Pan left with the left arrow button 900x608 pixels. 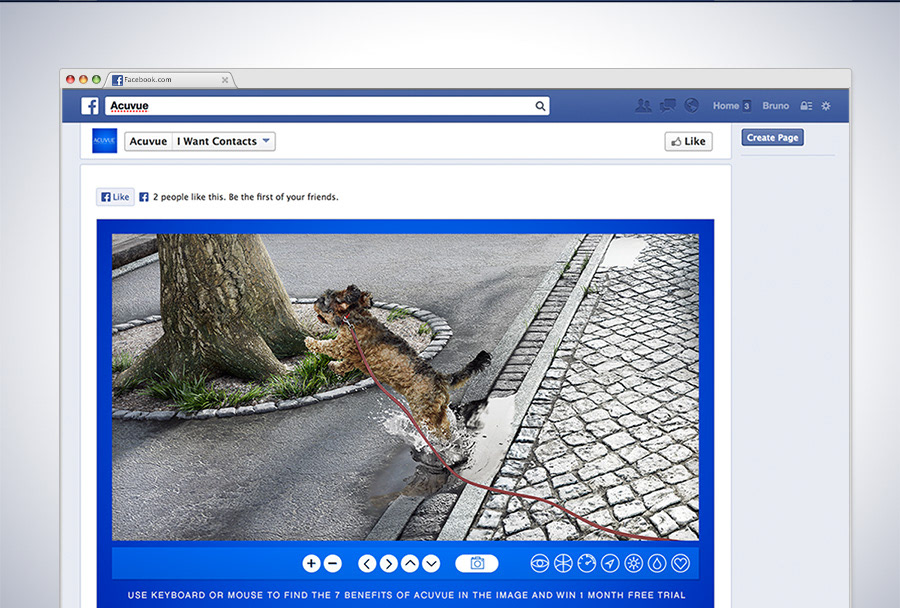point(367,564)
